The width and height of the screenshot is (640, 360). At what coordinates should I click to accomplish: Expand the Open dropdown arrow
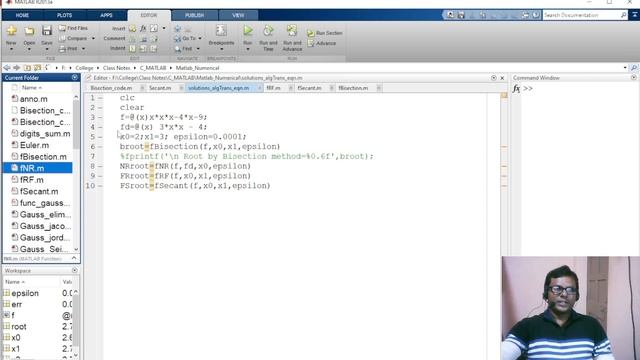coord(29,49)
